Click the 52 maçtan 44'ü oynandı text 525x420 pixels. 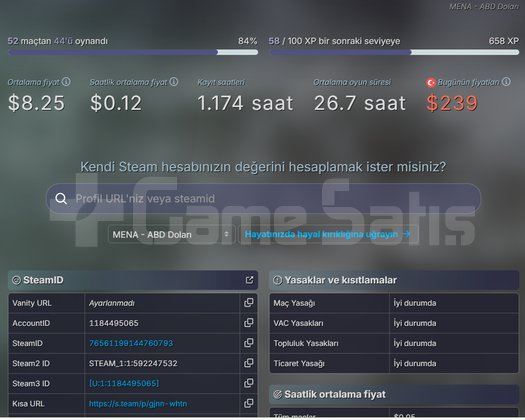58,41
